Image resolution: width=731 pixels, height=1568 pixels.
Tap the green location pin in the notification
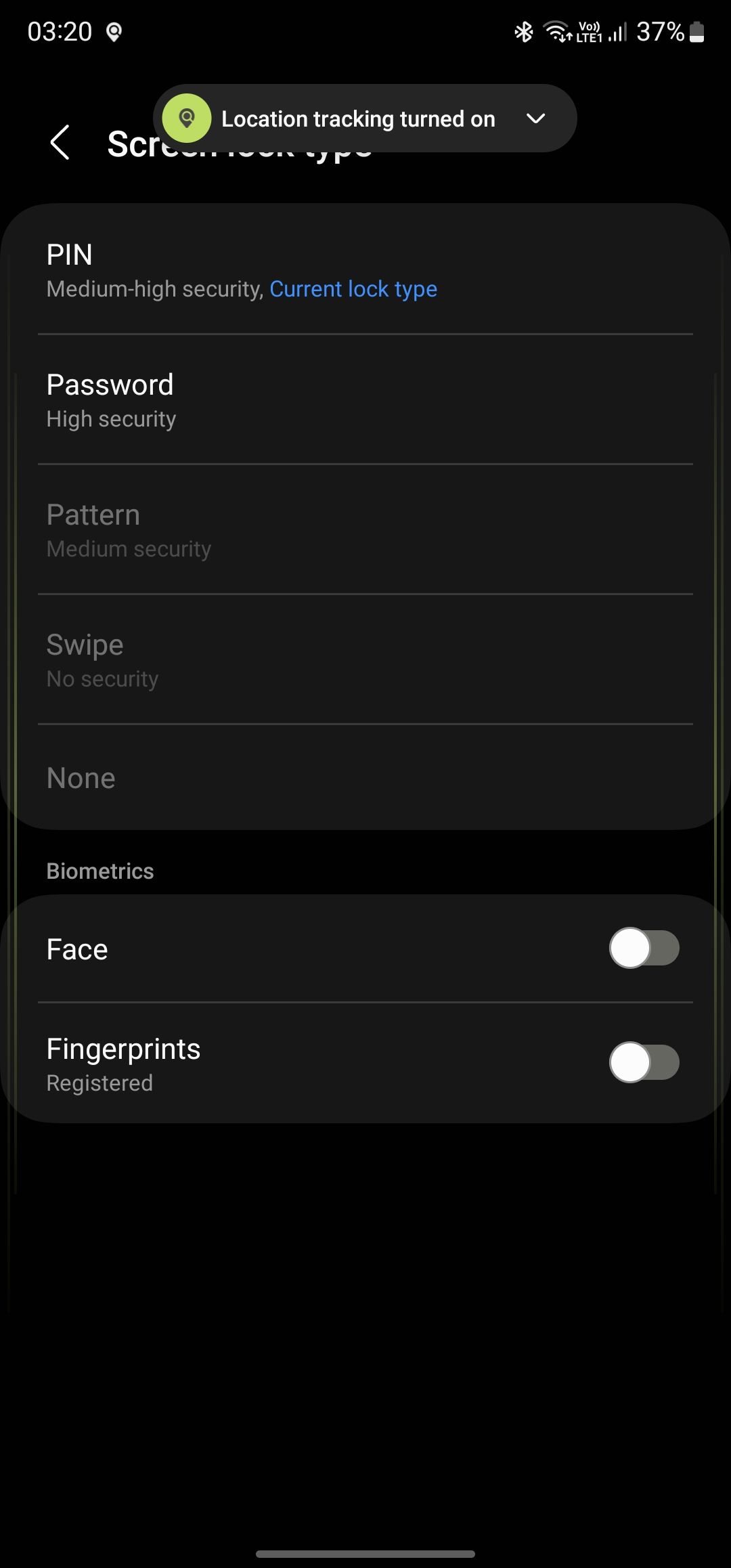pyautogui.click(x=186, y=118)
